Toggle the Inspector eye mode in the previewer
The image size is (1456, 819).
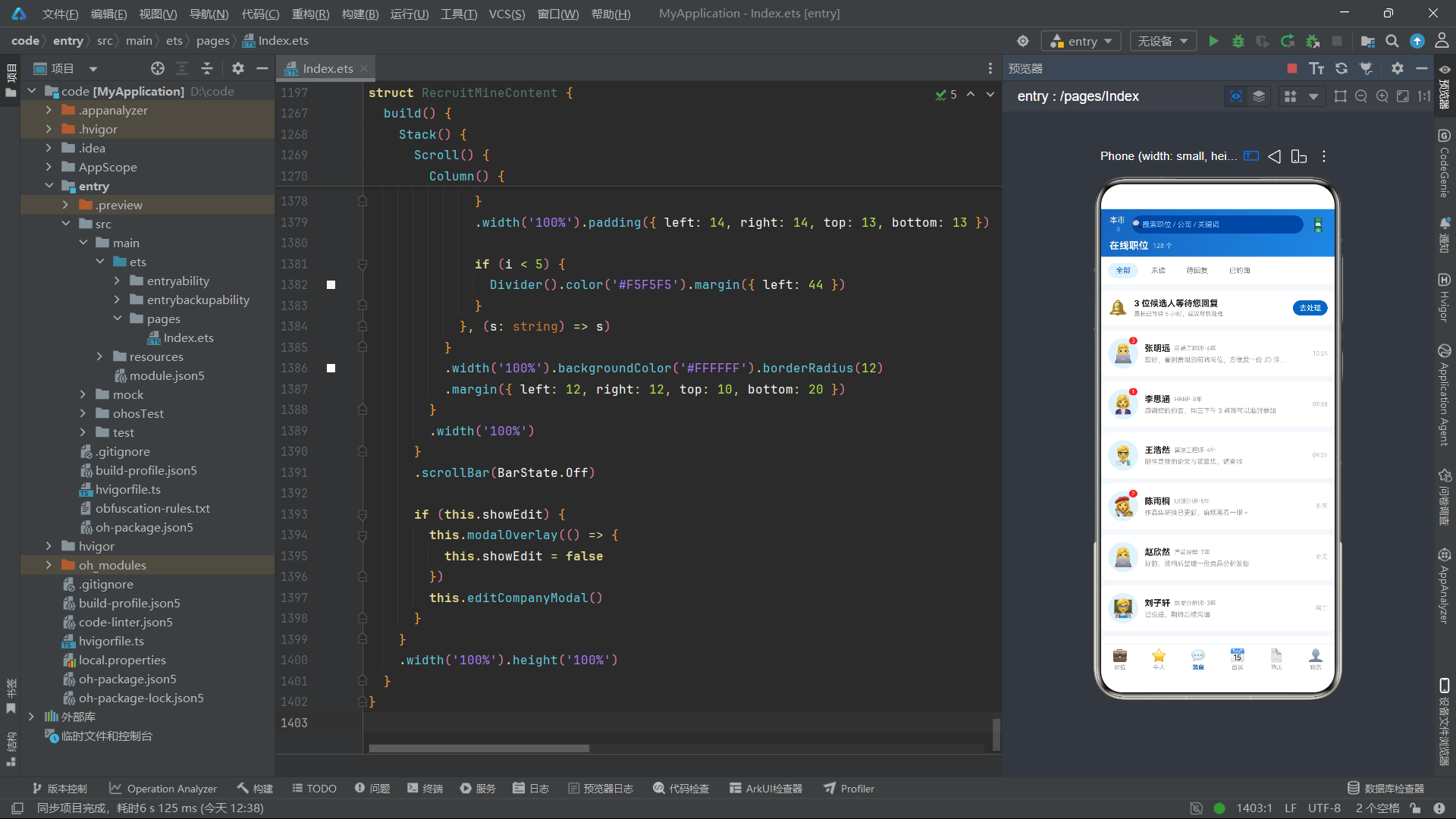tap(1236, 96)
